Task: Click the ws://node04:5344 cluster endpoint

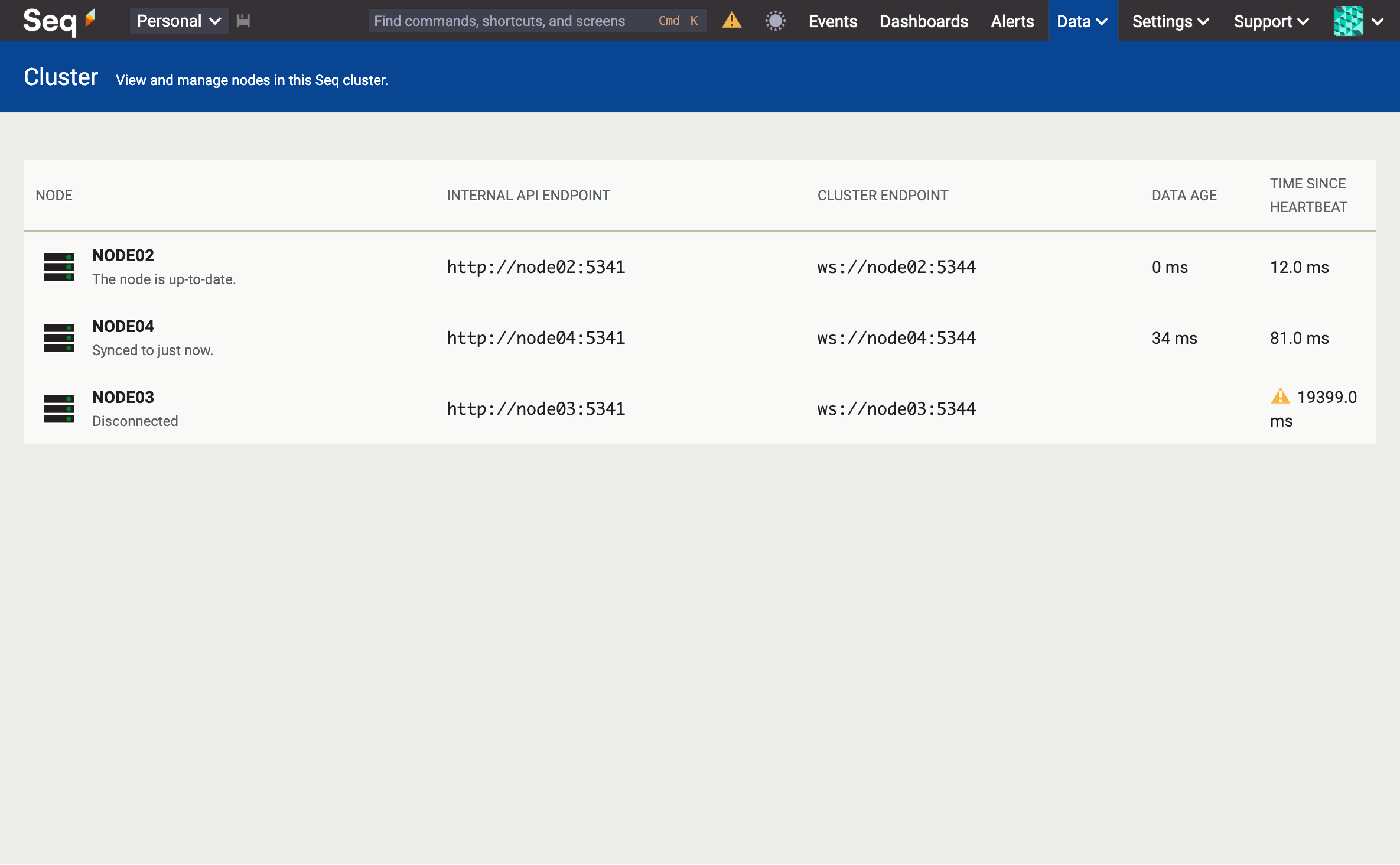Action: 896,338
